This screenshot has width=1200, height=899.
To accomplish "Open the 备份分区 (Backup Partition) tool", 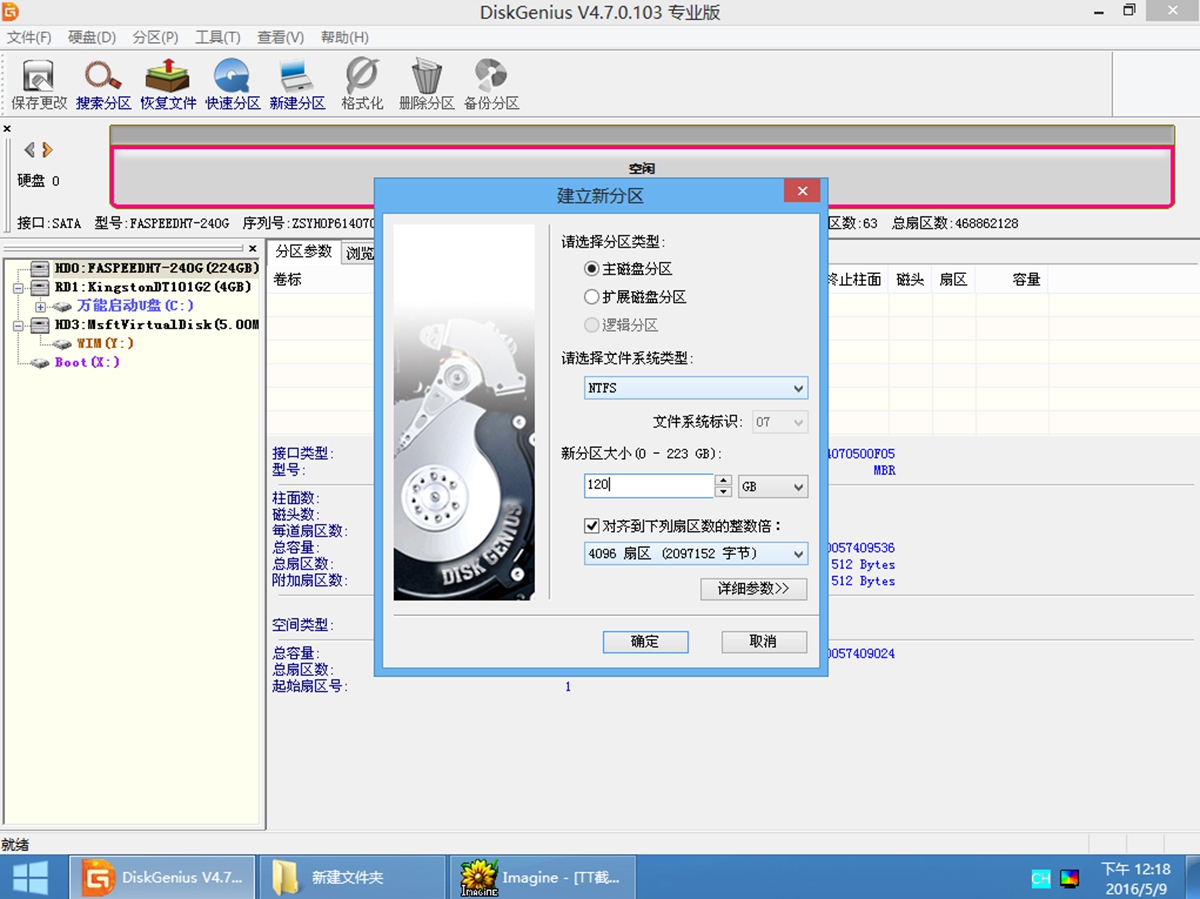I will point(491,83).
